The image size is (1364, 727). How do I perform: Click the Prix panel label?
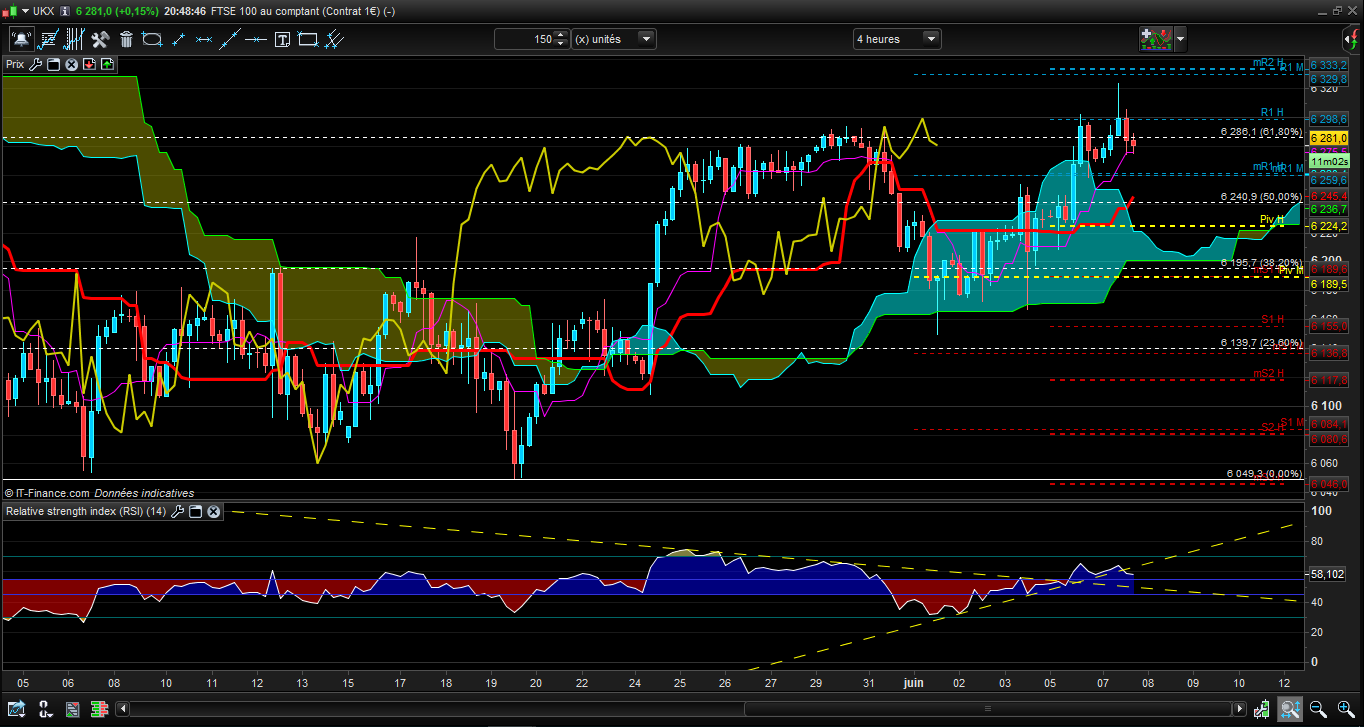coord(15,64)
